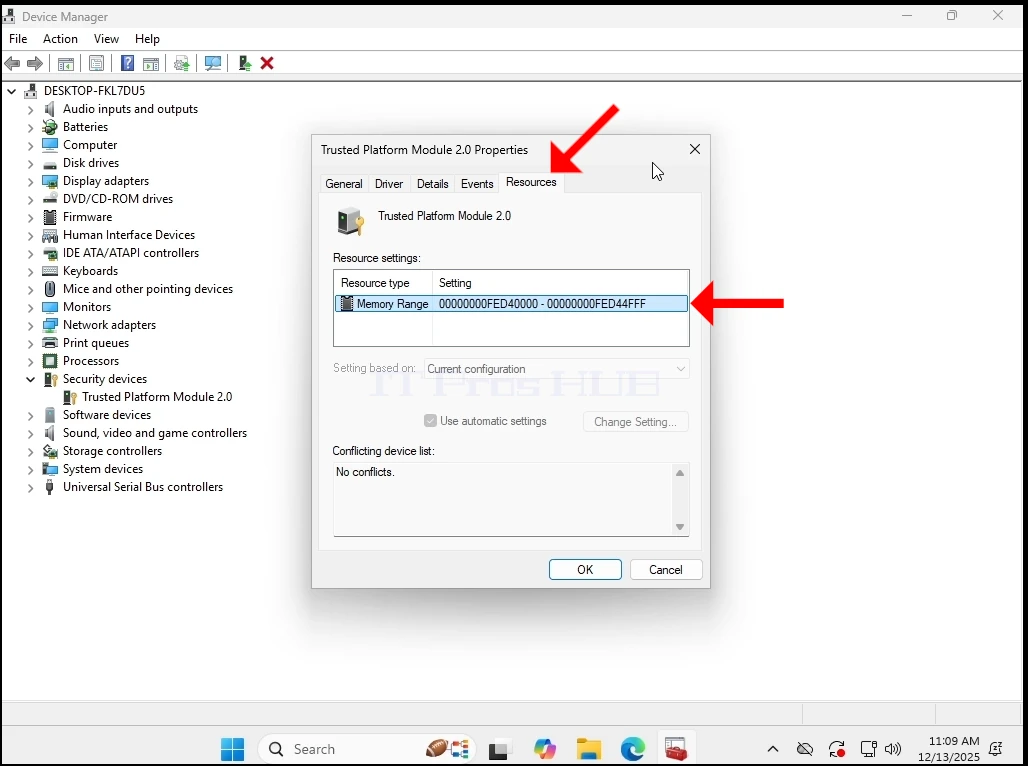
Task: Click the Back arrow in the toolbar
Action: coord(12,64)
